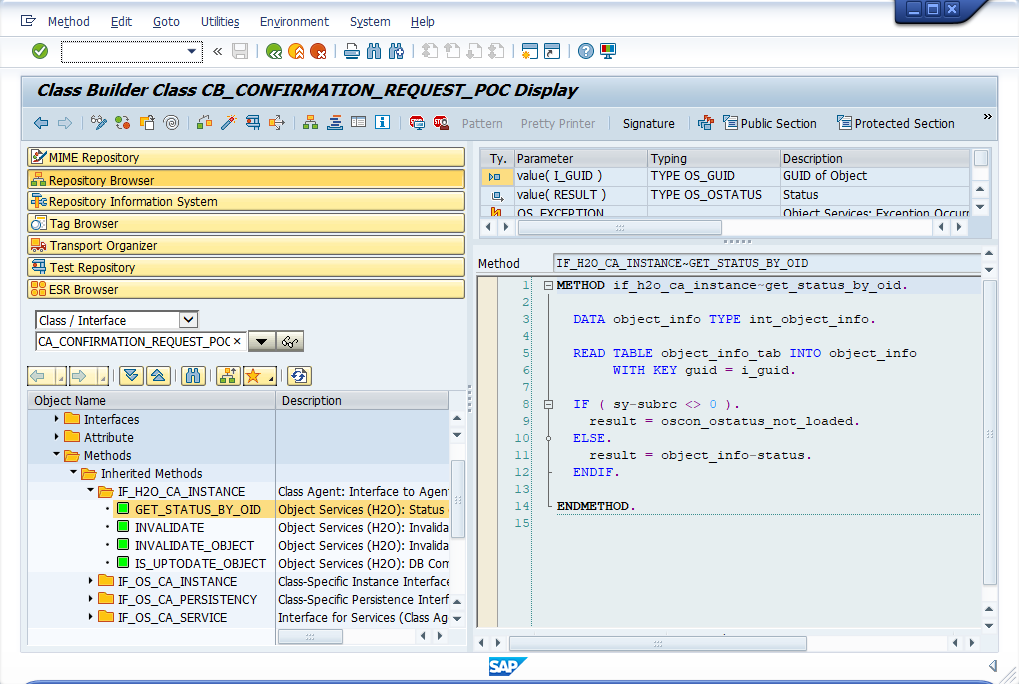This screenshot has width=1019, height=684.
Task: Expand the Attribute folder node
Action: pos(57,437)
